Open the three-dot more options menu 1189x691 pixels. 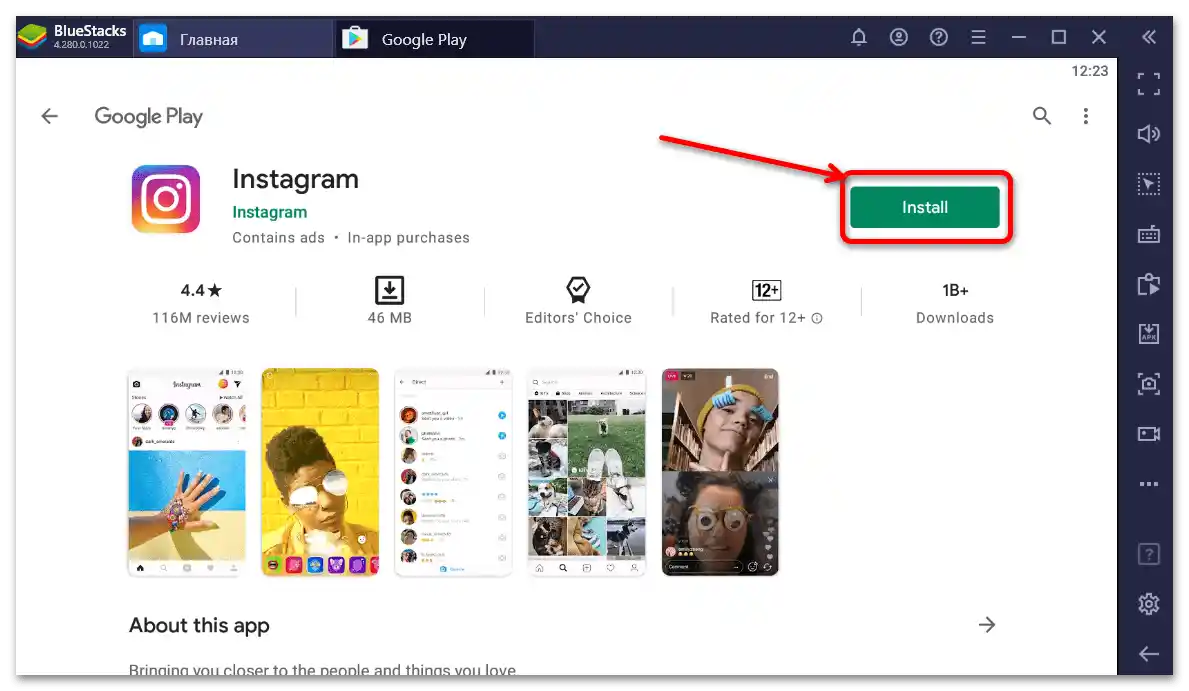(x=1086, y=116)
